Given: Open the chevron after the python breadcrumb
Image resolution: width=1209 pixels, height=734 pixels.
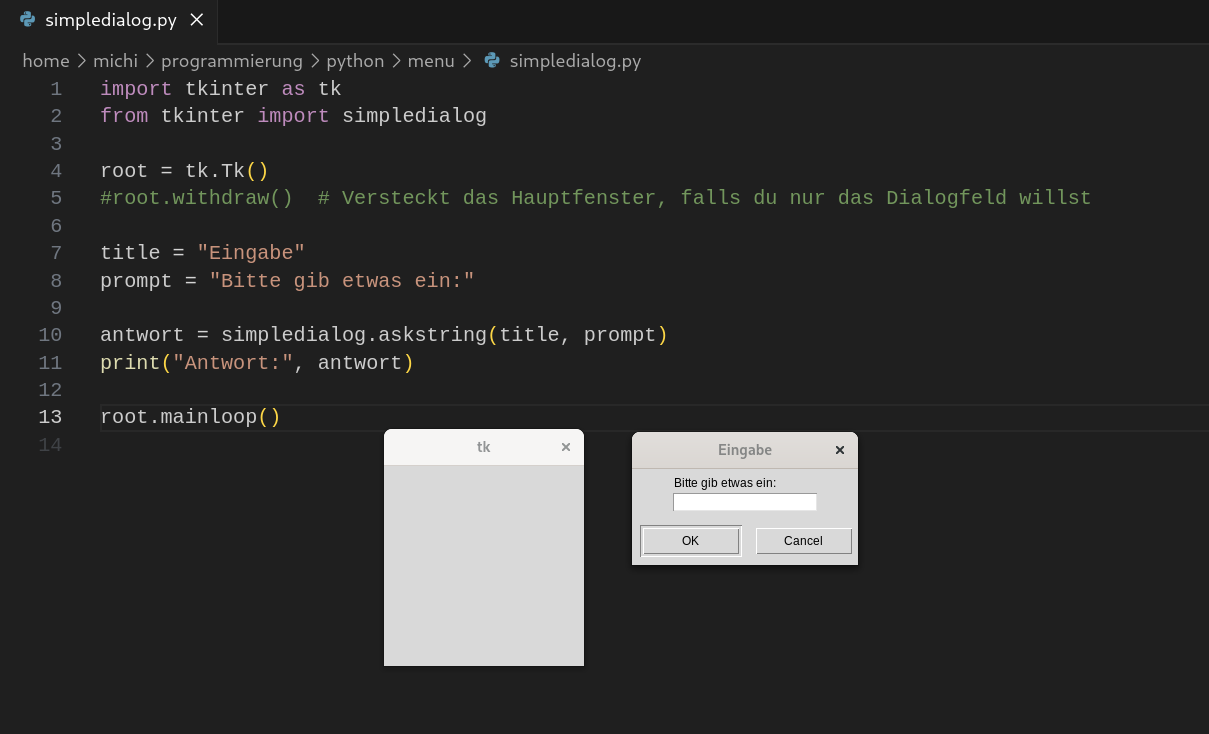Looking at the screenshot, I should pos(396,60).
